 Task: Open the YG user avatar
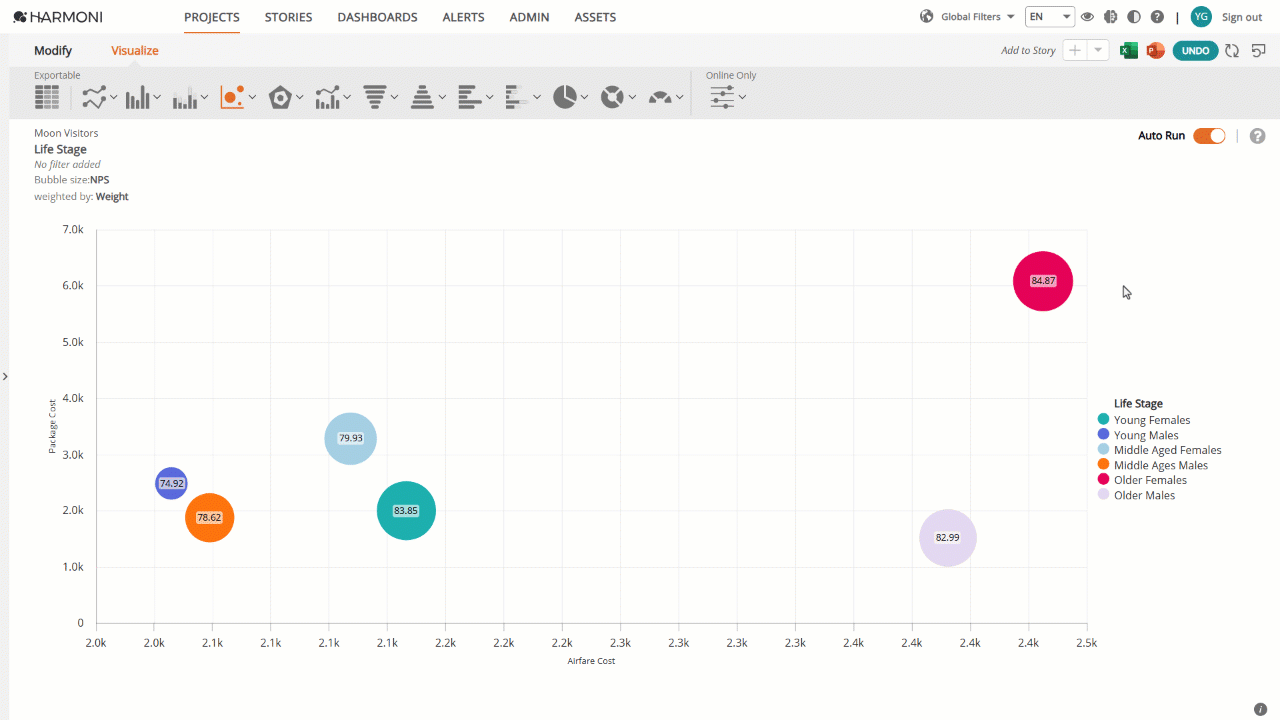[1201, 17]
